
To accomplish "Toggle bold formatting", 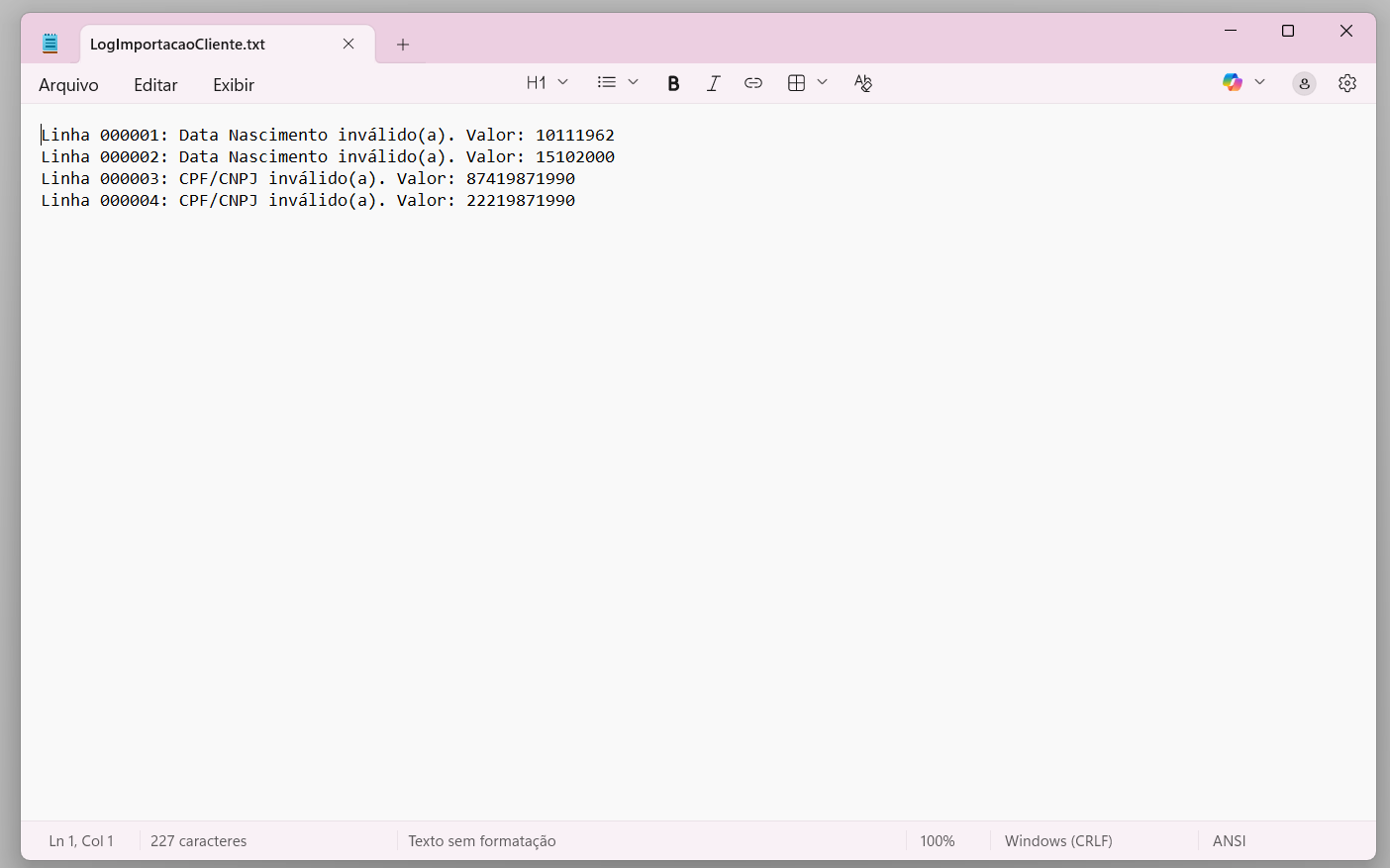I will pos(673,83).
